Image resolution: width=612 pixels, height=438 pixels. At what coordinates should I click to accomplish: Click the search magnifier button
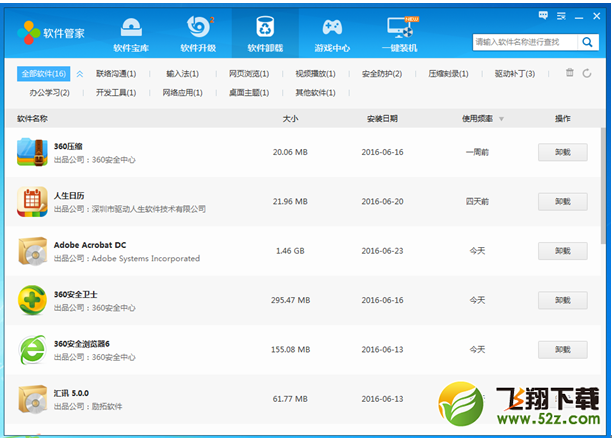click(x=587, y=42)
